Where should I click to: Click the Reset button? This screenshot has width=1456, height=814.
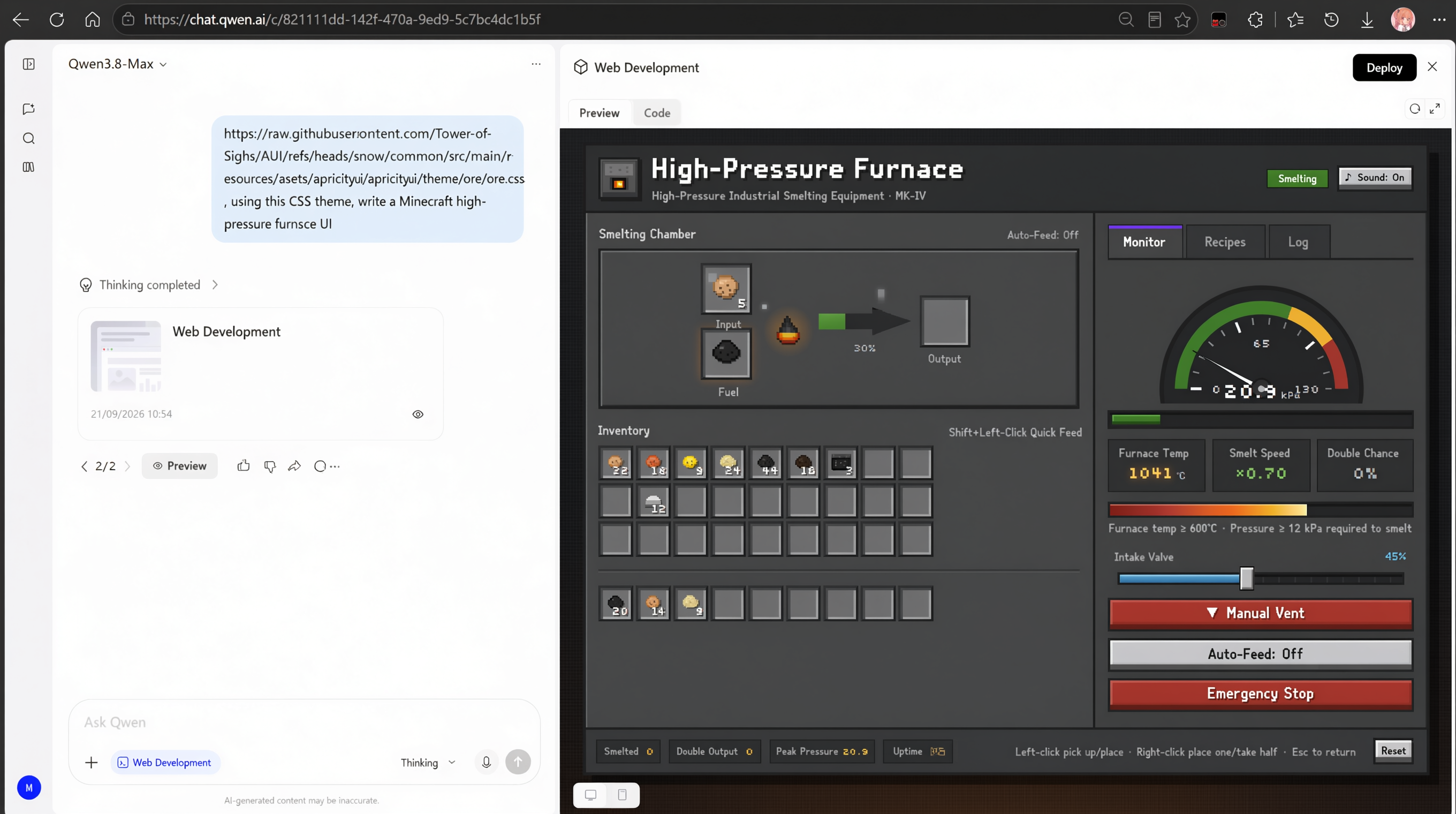pos(1393,751)
